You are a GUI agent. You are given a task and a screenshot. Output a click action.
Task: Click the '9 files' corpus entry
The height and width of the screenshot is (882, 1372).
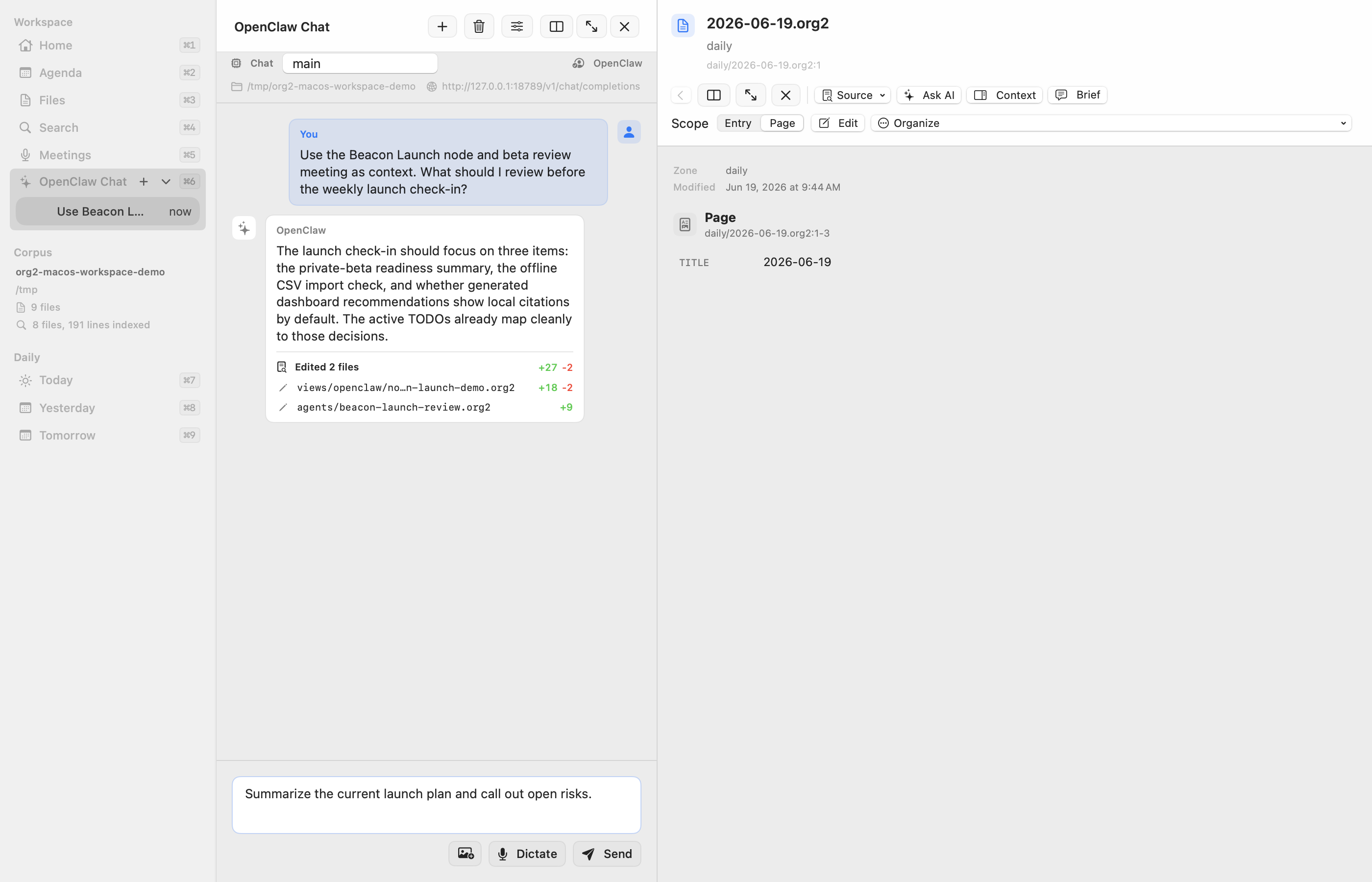pos(45,308)
